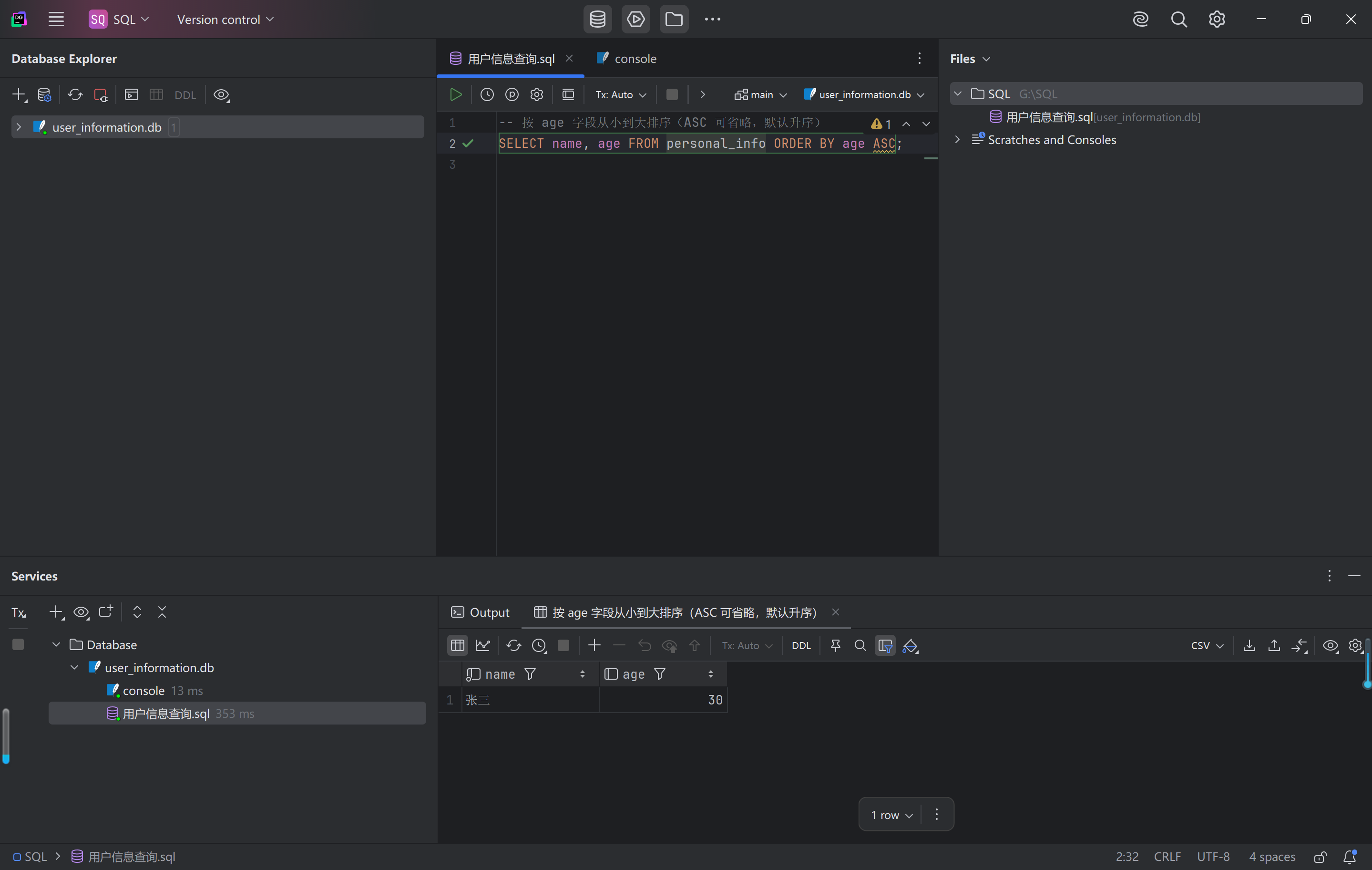
Task: Toggle the local filter icon in results toolbar
Action: (885, 645)
